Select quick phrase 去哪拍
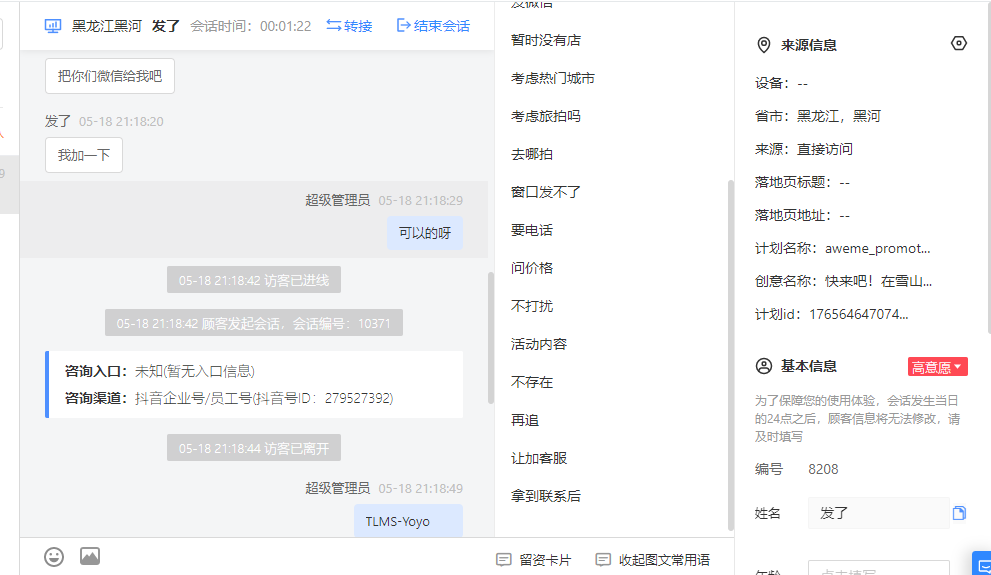The image size is (991, 575). click(532, 154)
